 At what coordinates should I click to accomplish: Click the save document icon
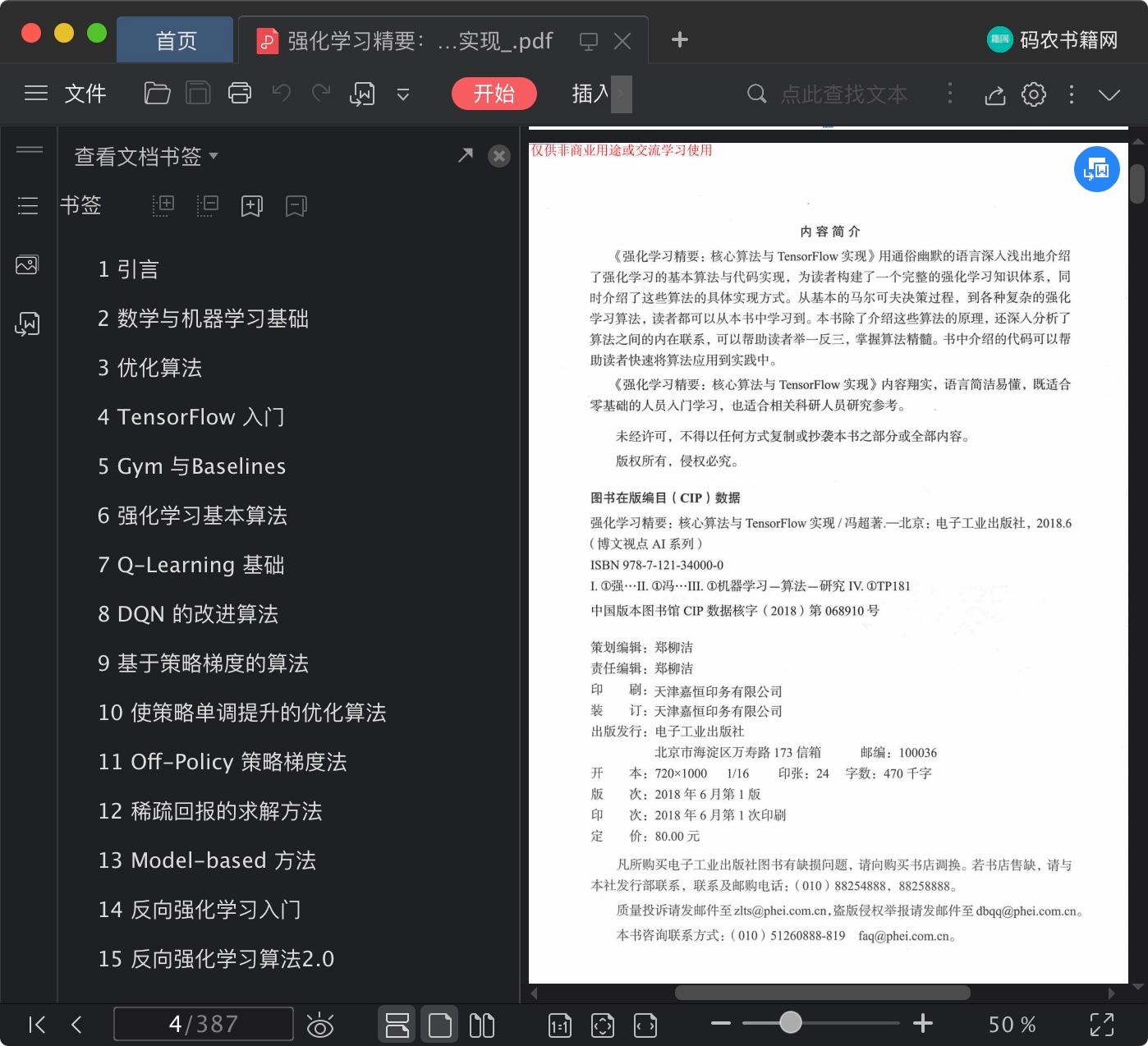(198, 94)
